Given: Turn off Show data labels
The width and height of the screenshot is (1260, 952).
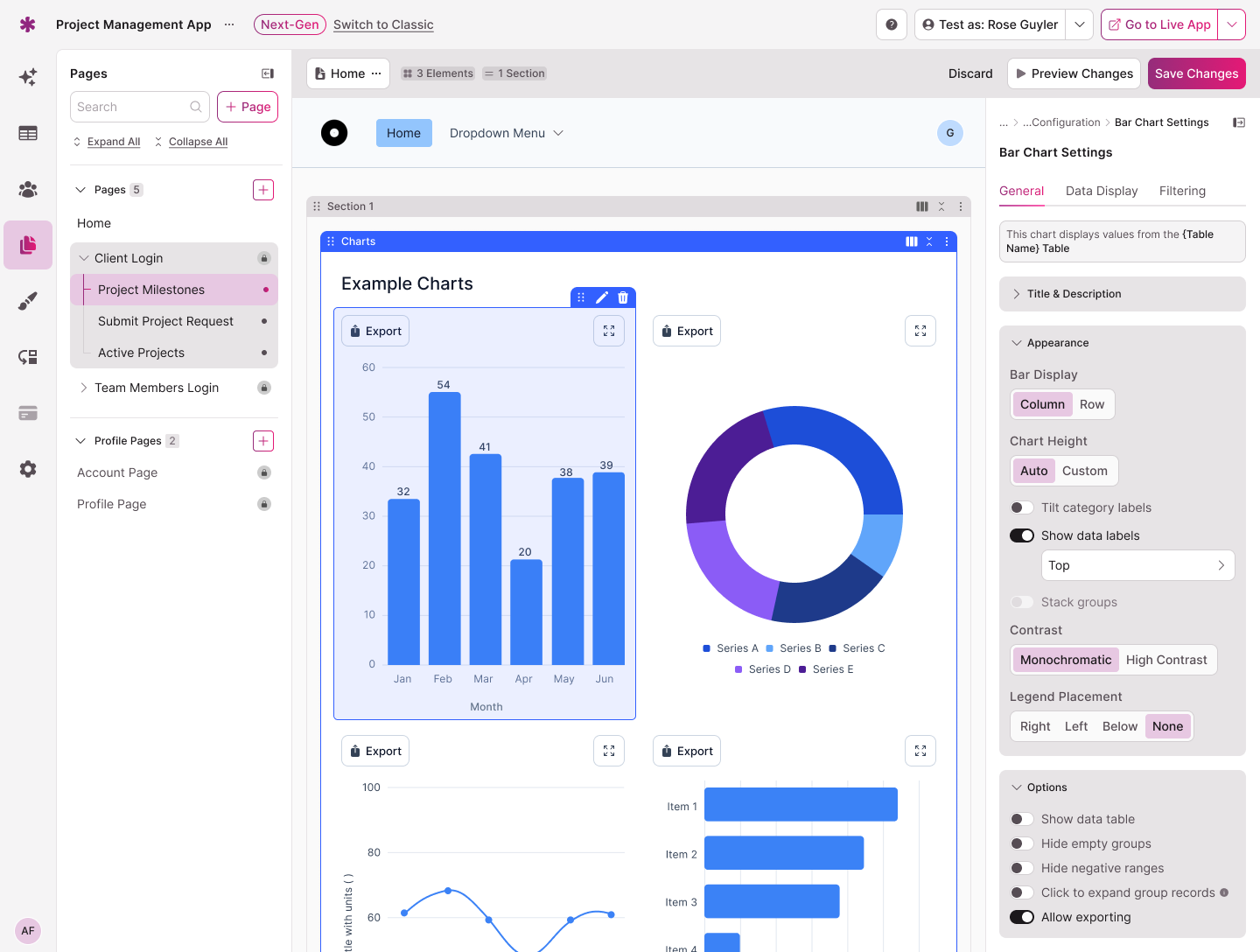Looking at the screenshot, I should (x=1021, y=535).
